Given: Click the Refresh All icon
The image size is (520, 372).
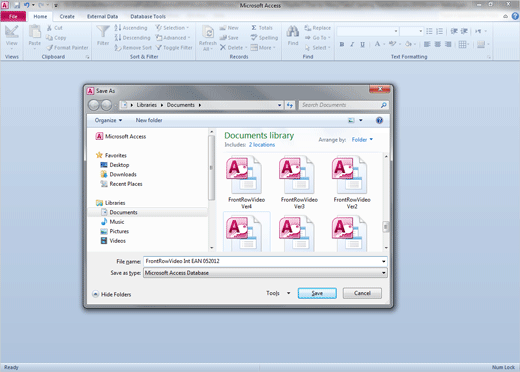Looking at the screenshot, I should pyautogui.click(x=208, y=32).
